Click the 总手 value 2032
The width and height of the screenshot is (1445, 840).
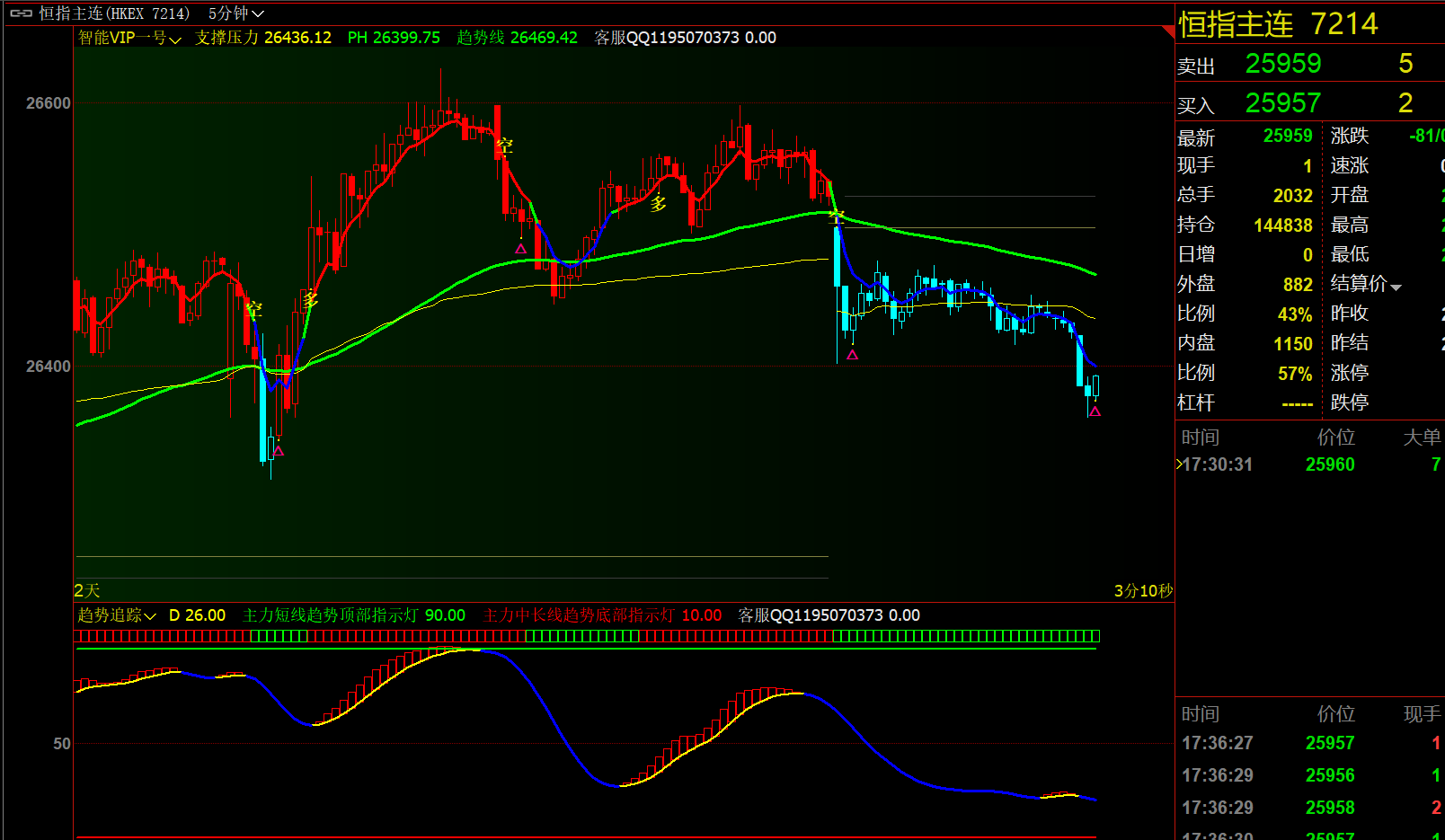coord(1293,196)
